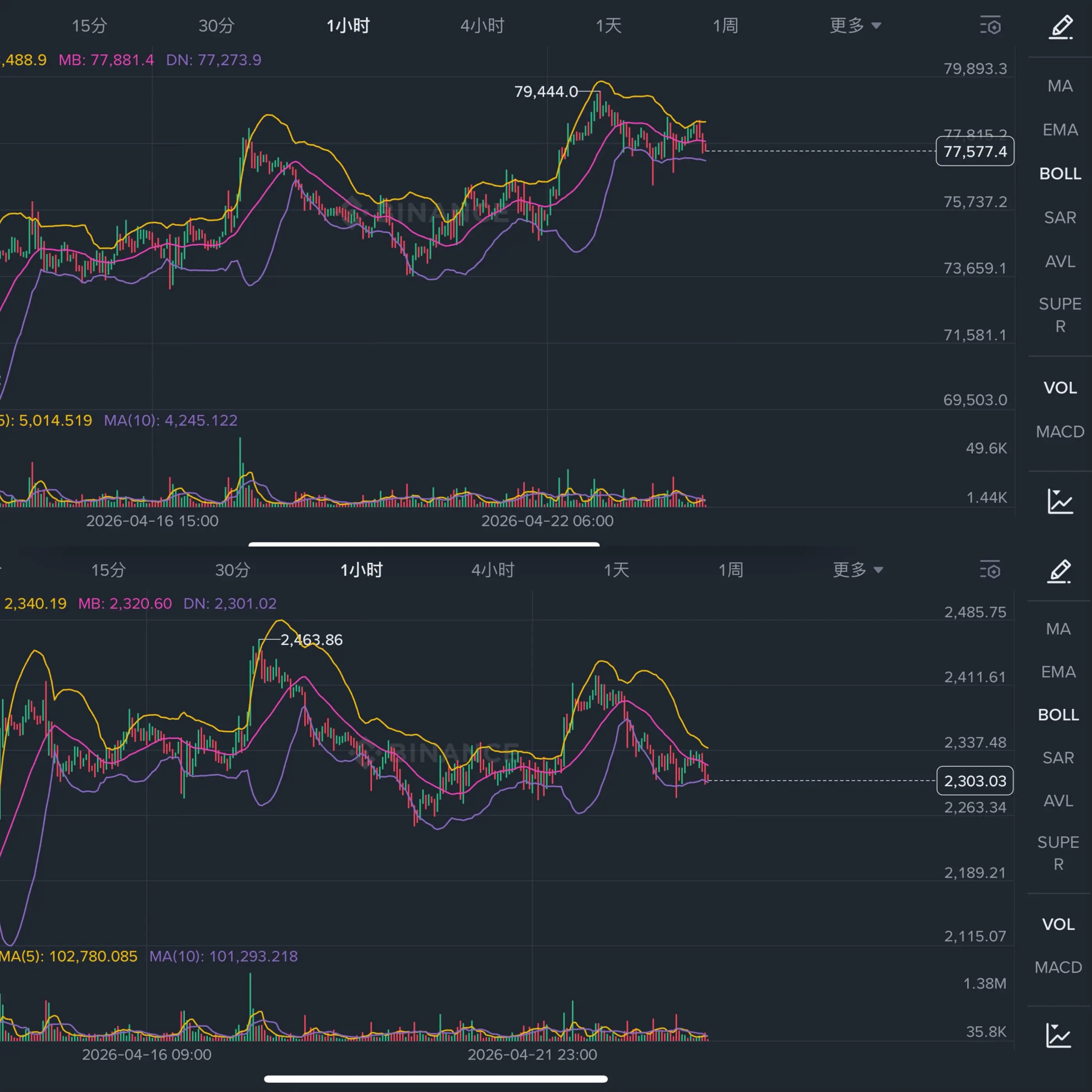Tap the 2,303.03 current price tag
Image resolution: width=1092 pixels, height=1092 pixels.
pos(975,781)
